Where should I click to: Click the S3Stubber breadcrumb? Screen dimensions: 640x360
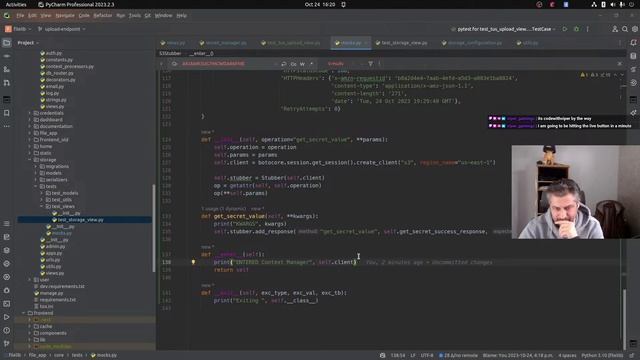pyautogui.click(x=170, y=53)
